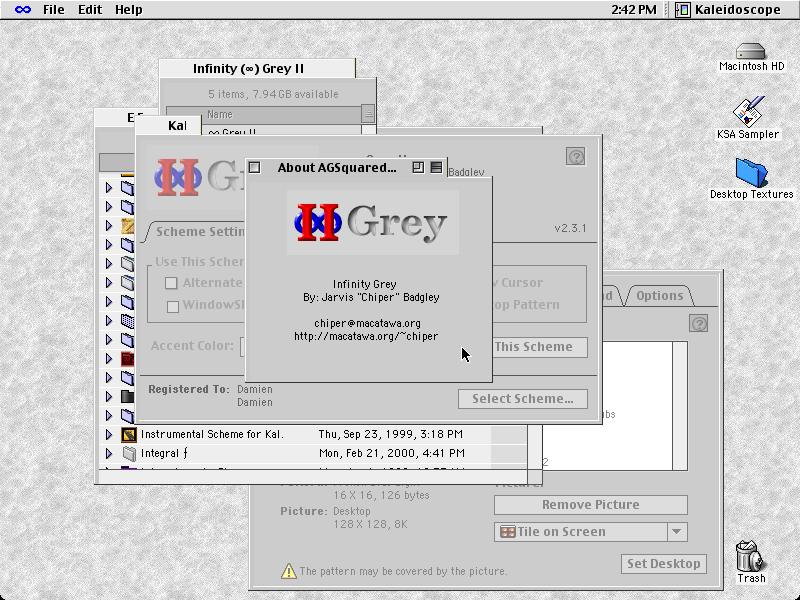800x600 pixels.
Task: Click scrollbar of Appearance picture list
Action: [x=680, y=406]
